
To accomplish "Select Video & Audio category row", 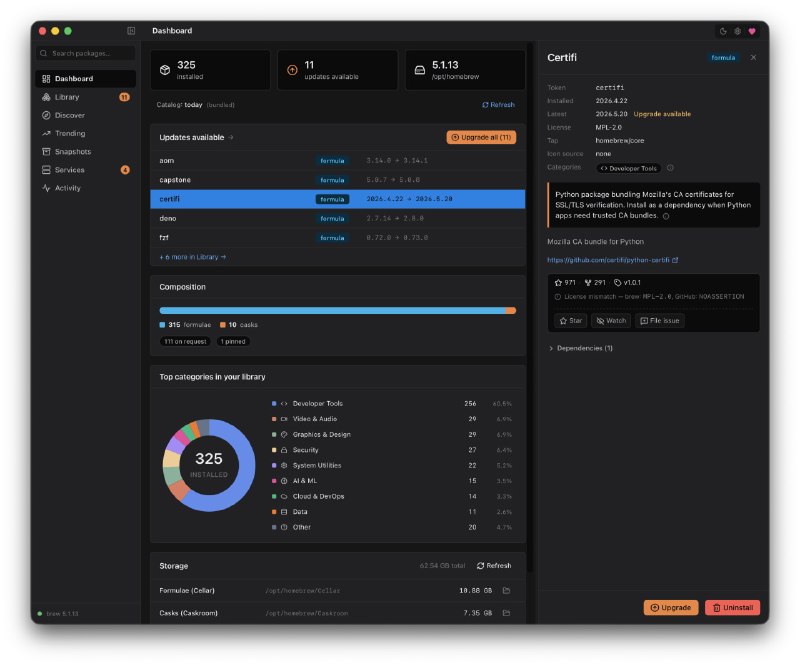I will point(392,419).
